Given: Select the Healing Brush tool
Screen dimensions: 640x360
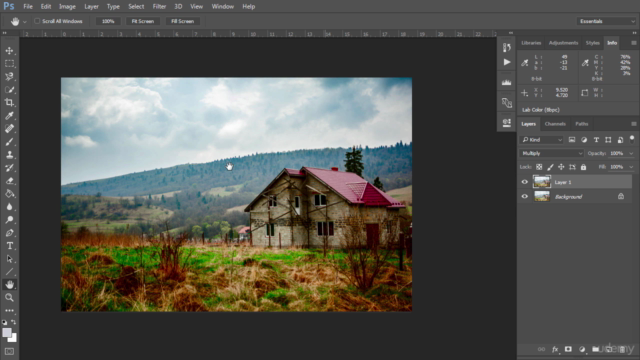Looking at the screenshot, I should tap(9, 129).
